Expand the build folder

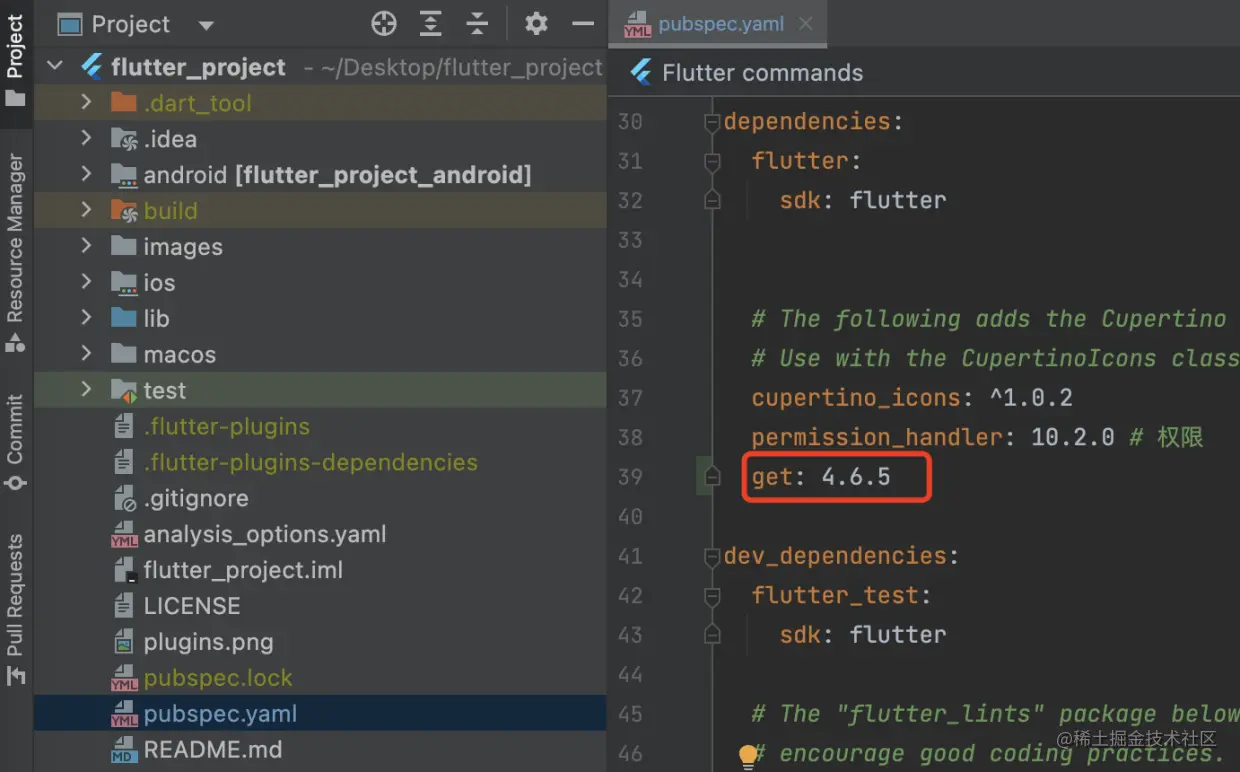pos(86,210)
